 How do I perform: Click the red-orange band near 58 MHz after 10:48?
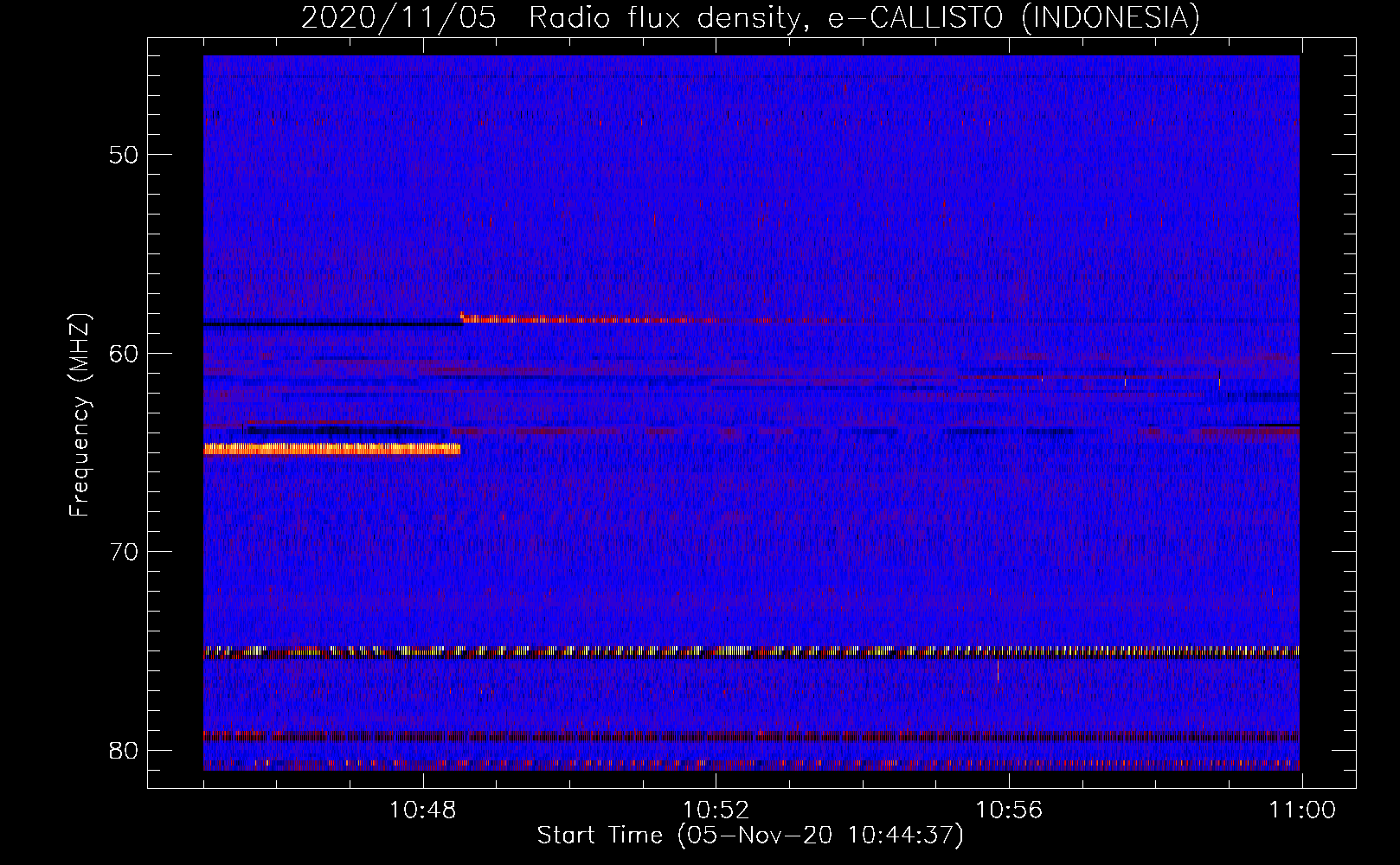[x=590, y=319]
